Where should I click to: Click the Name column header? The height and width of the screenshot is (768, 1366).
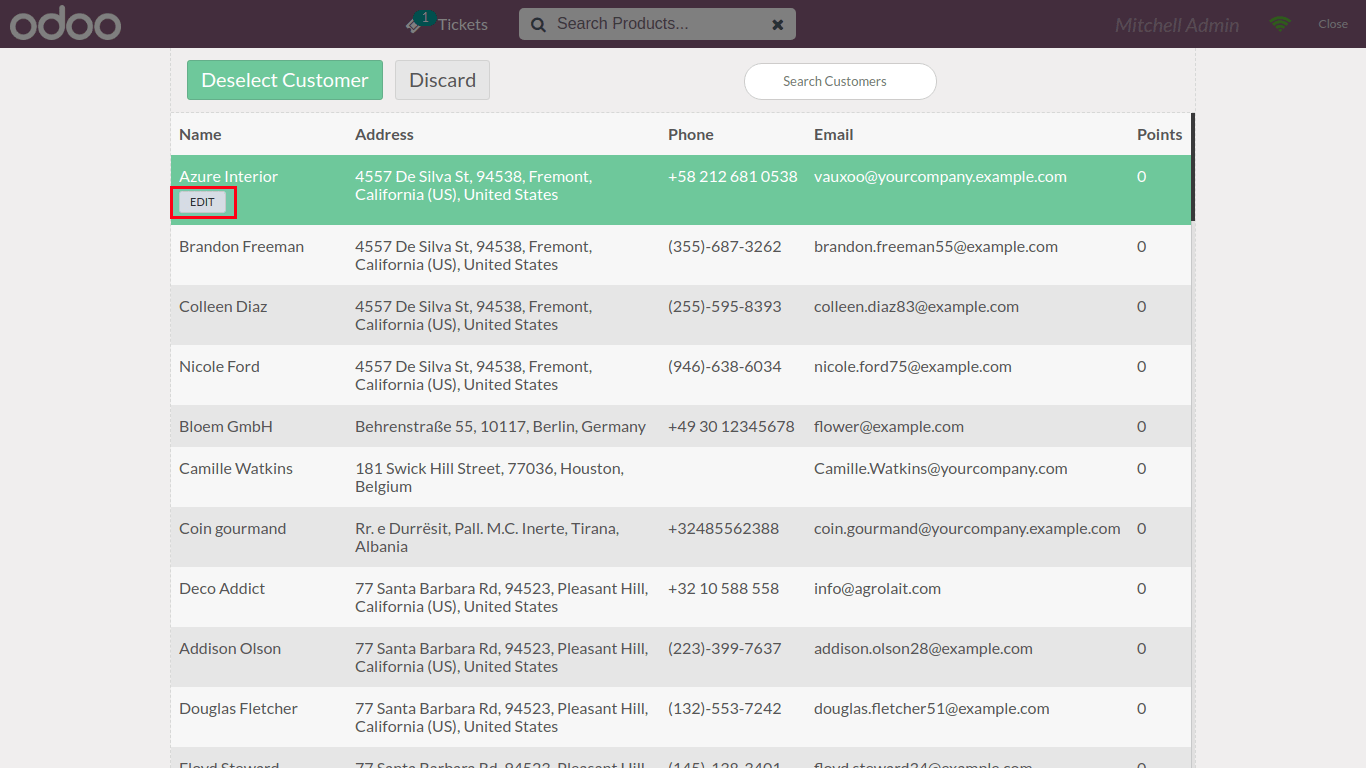click(x=200, y=134)
